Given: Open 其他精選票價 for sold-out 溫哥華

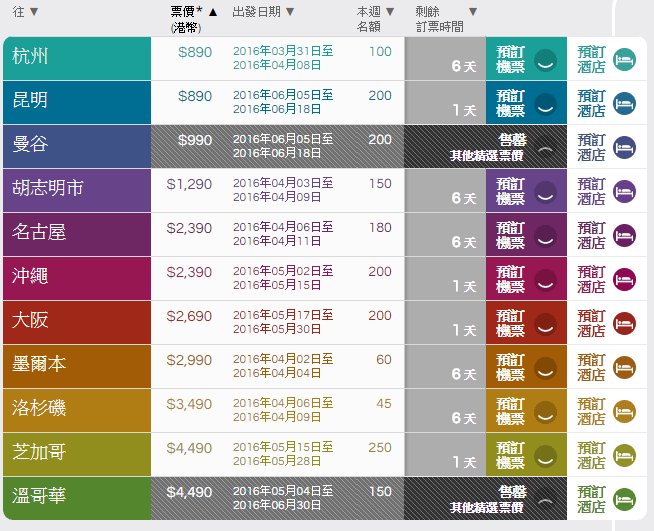Looking at the screenshot, I should pyautogui.click(x=485, y=507).
